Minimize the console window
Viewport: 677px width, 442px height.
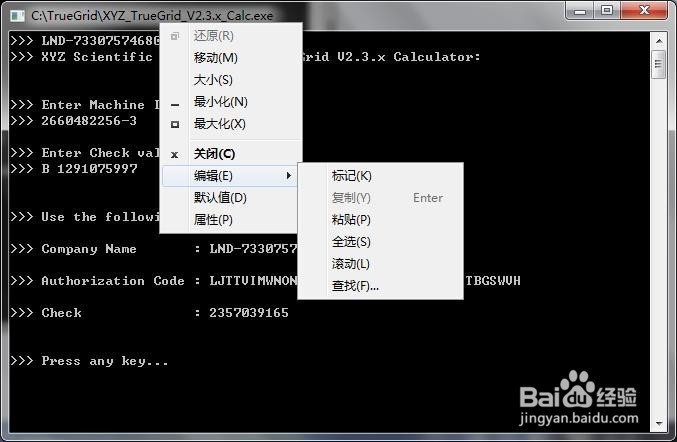tap(580, 10)
